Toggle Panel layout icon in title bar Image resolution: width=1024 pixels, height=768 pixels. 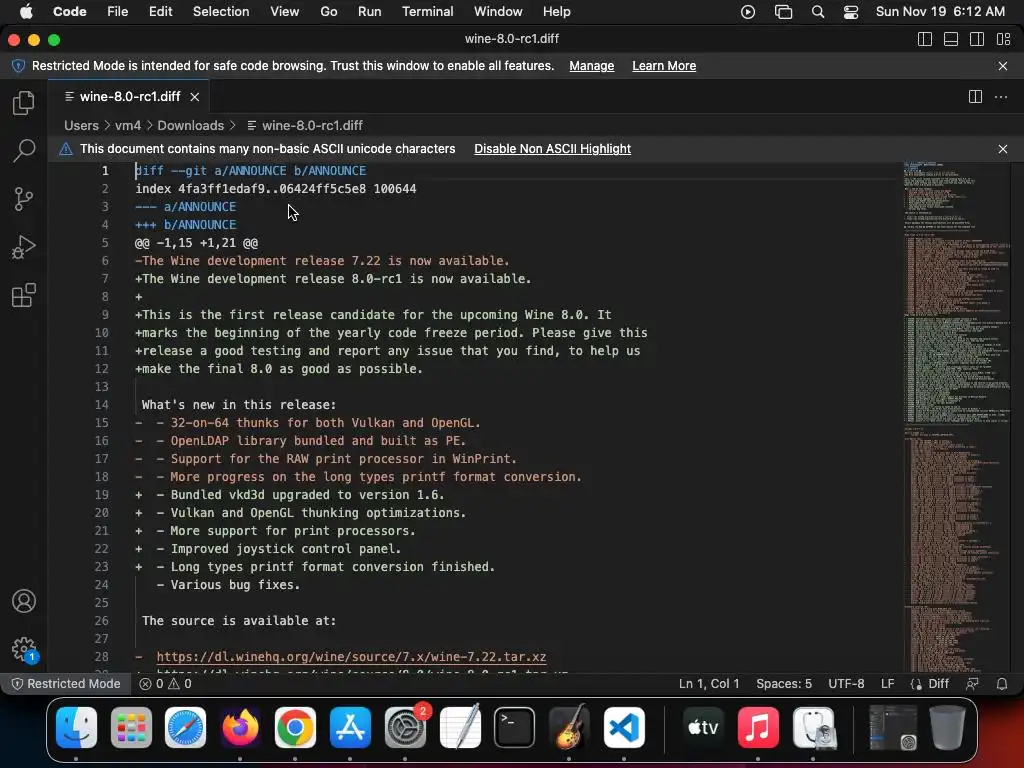(x=951, y=39)
